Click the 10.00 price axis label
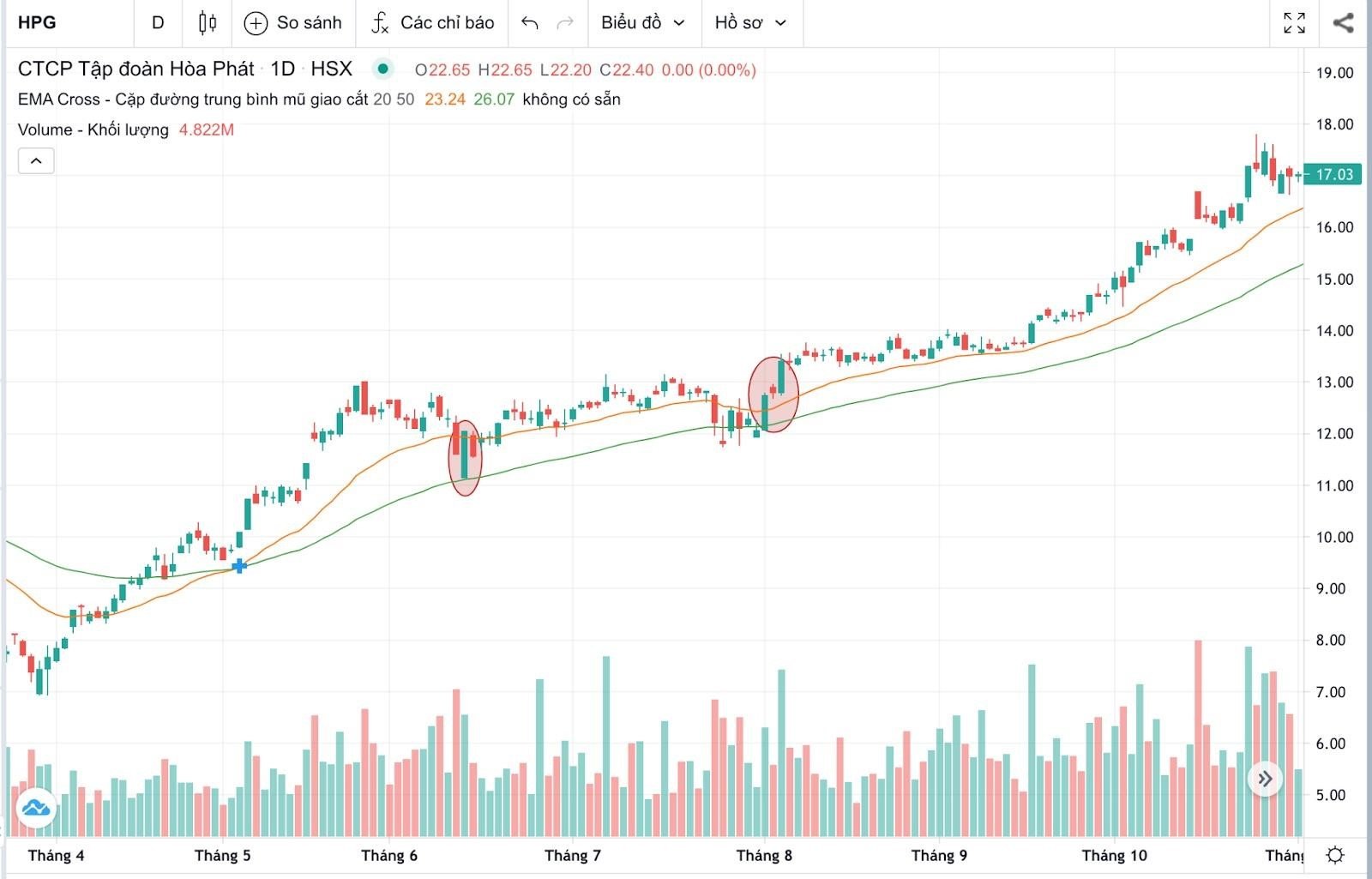The height and width of the screenshot is (879, 1372). (1334, 538)
